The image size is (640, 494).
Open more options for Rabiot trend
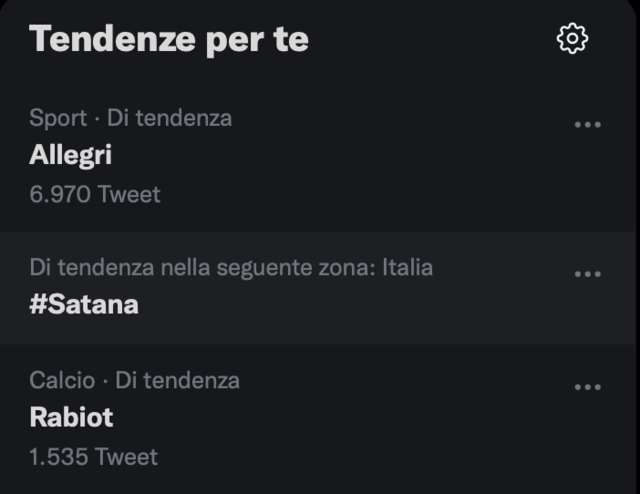pyautogui.click(x=587, y=387)
